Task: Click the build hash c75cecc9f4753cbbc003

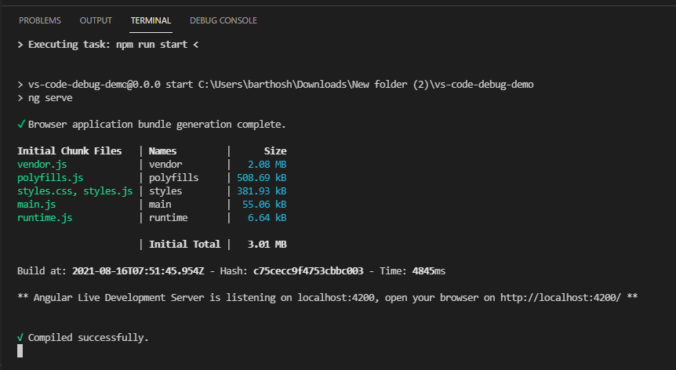Action: 308,271
